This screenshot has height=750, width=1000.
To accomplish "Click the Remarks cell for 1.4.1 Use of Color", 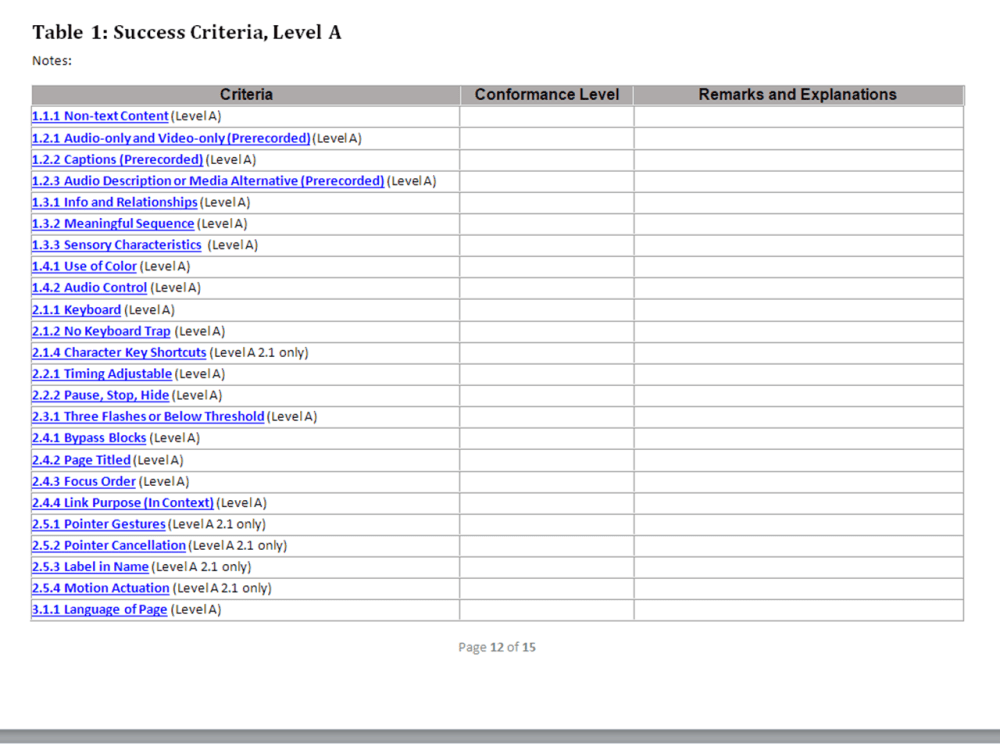I will tap(798, 267).
